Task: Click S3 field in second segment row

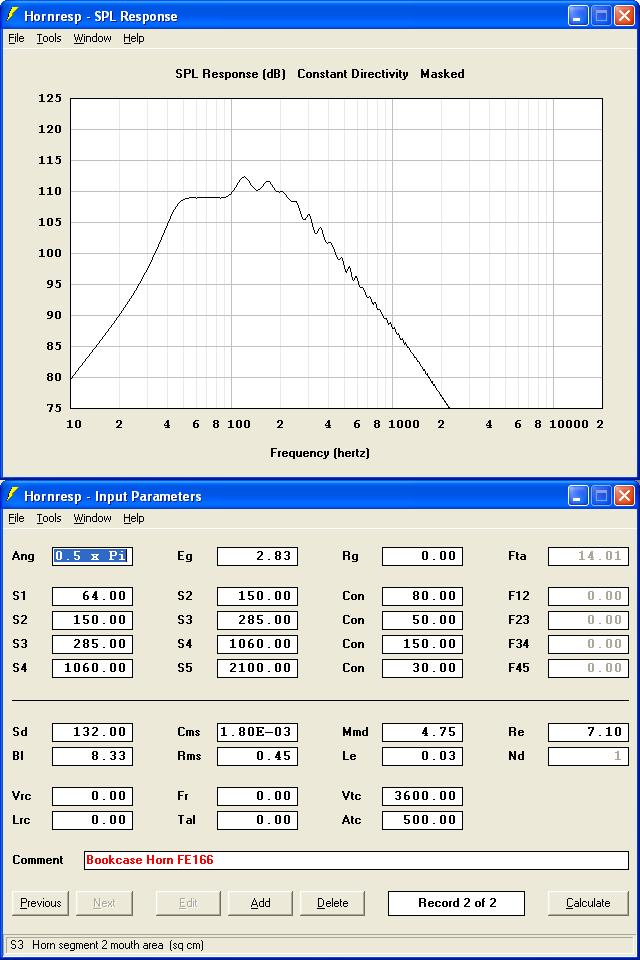Action: tap(257, 620)
